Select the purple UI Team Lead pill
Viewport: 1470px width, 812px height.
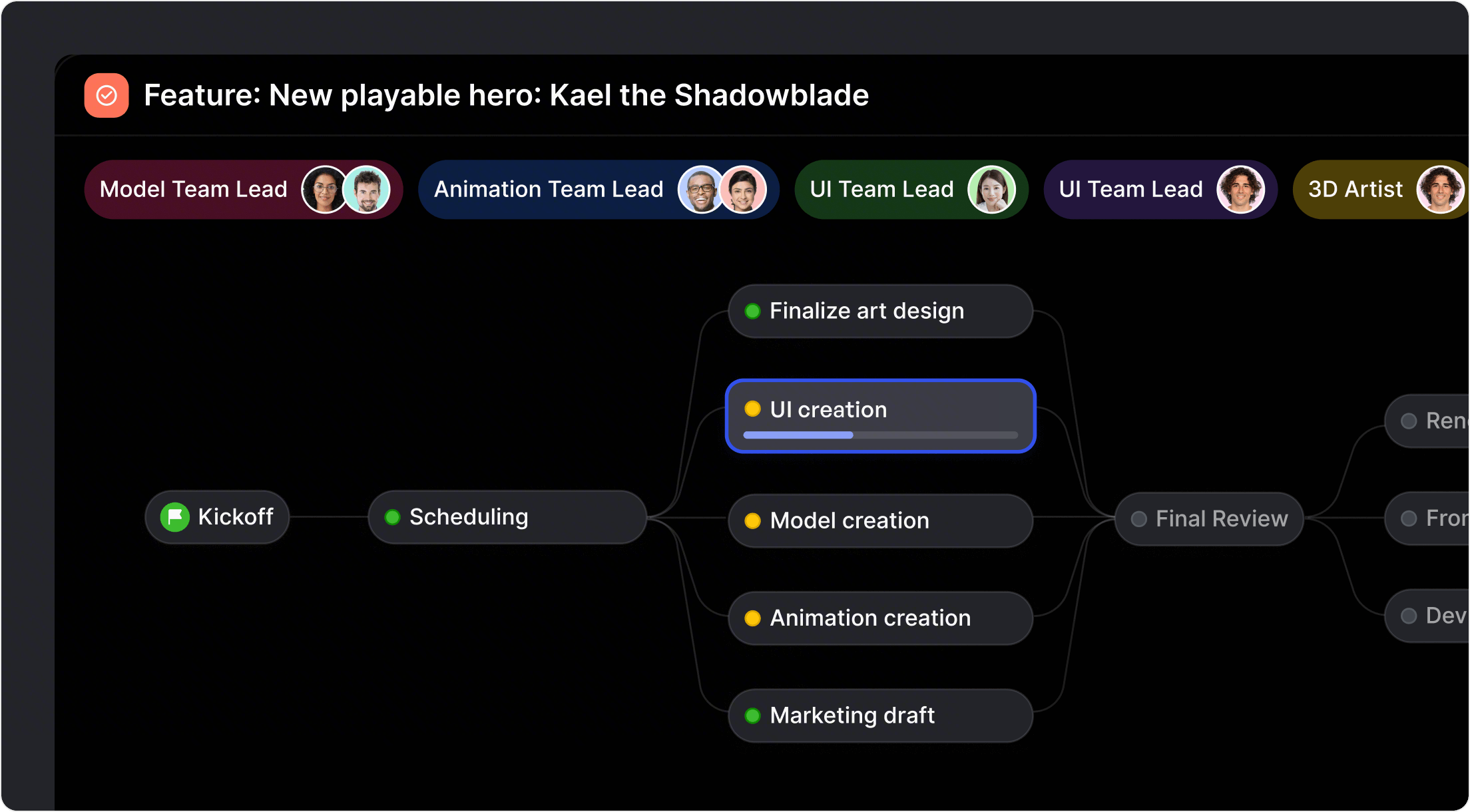tap(1160, 189)
